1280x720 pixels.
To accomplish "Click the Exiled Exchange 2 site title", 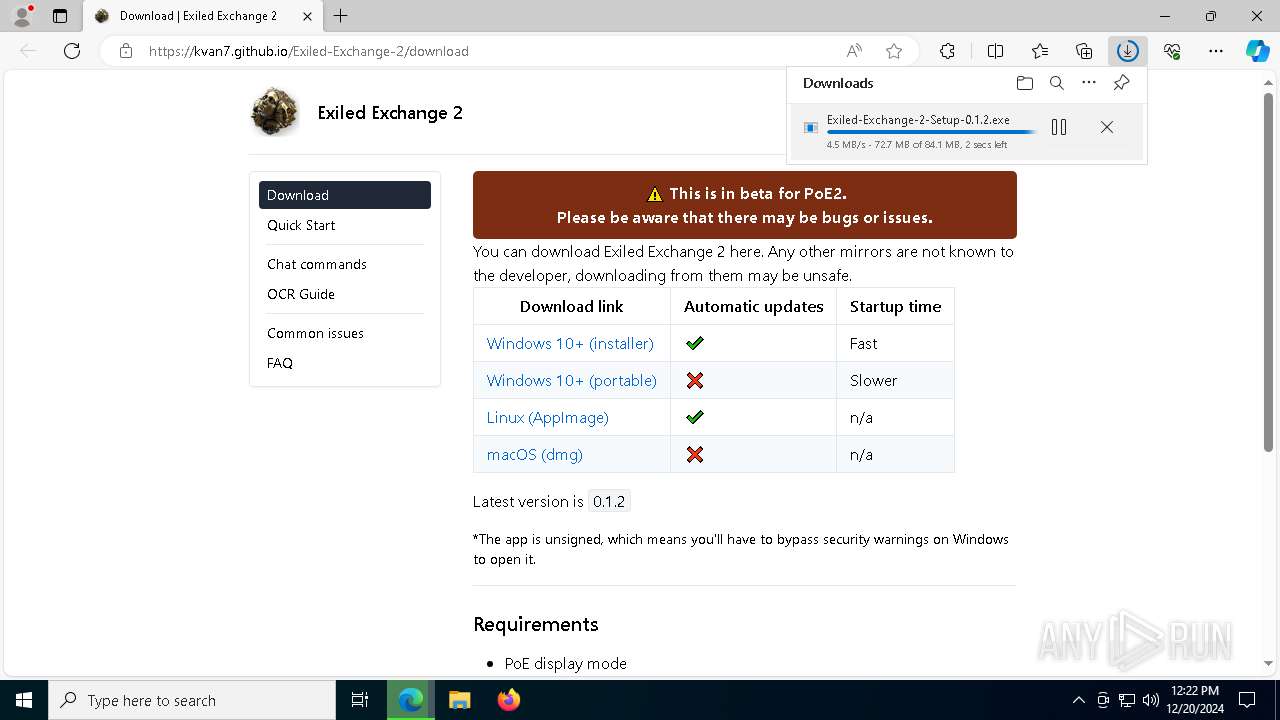I will pos(390,113).
